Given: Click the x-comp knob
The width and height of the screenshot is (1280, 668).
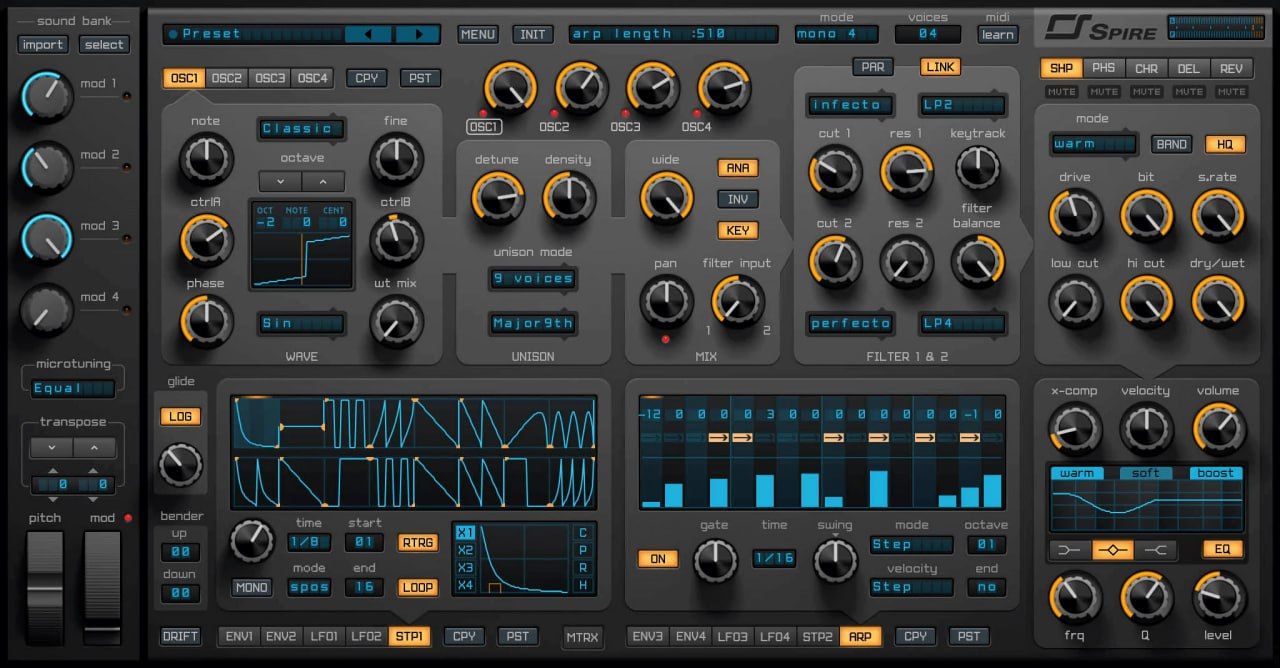Looking at the screenshot, I should click(x=1075, y=428).
